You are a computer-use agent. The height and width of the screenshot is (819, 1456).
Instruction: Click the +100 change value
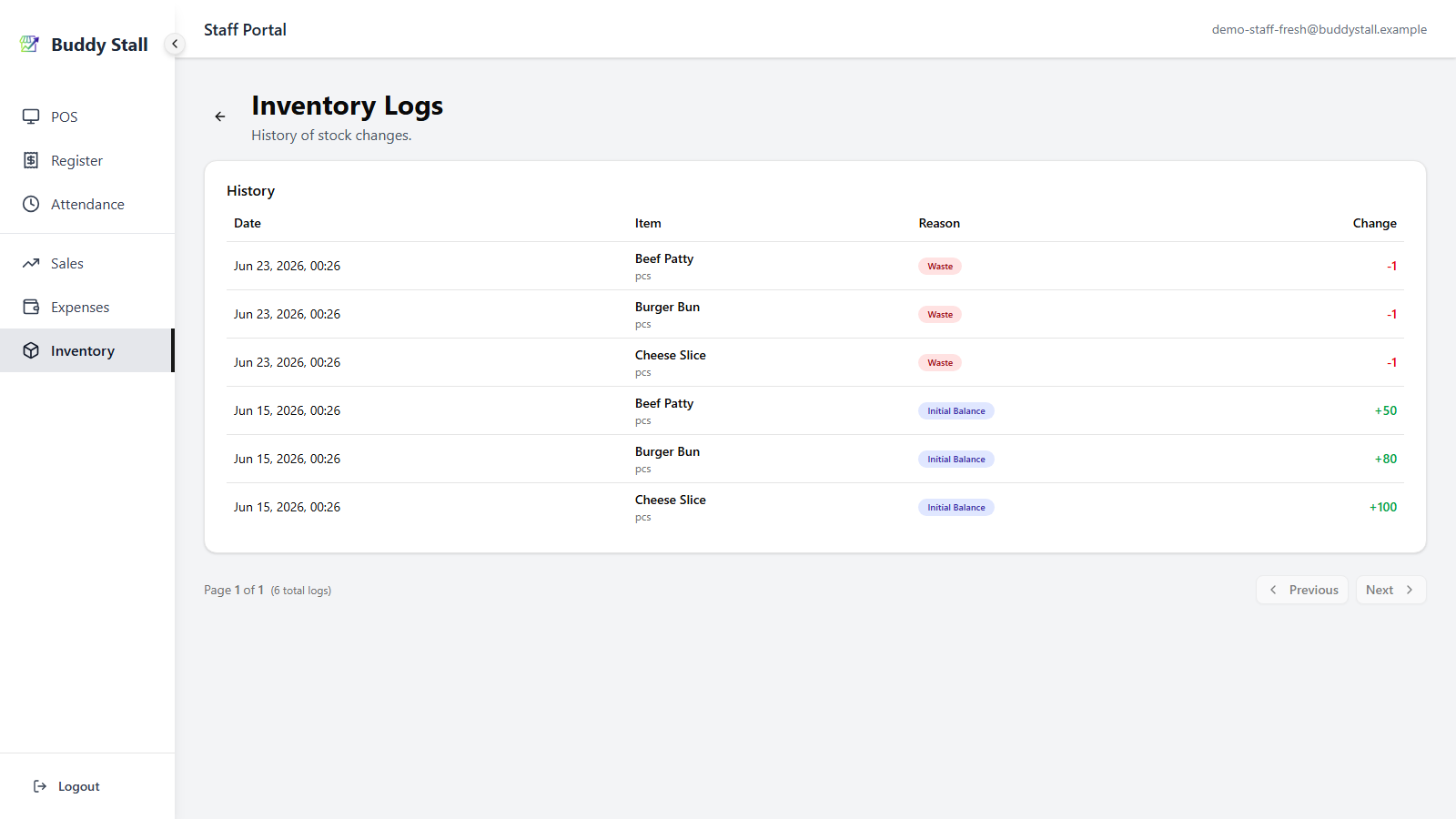(1382, 507)
